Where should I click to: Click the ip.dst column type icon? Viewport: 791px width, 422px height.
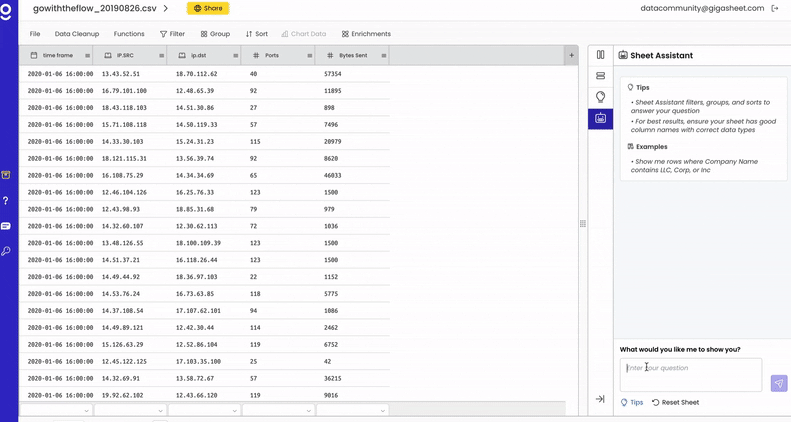(182, 55)
